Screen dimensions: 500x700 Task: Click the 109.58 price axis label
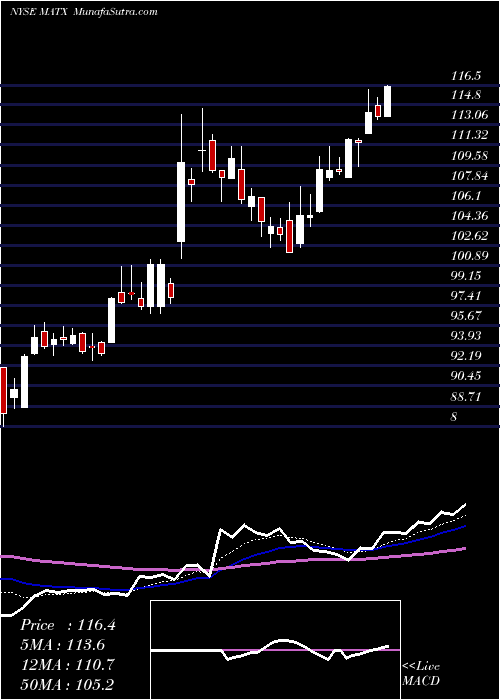tap(470, 156)
